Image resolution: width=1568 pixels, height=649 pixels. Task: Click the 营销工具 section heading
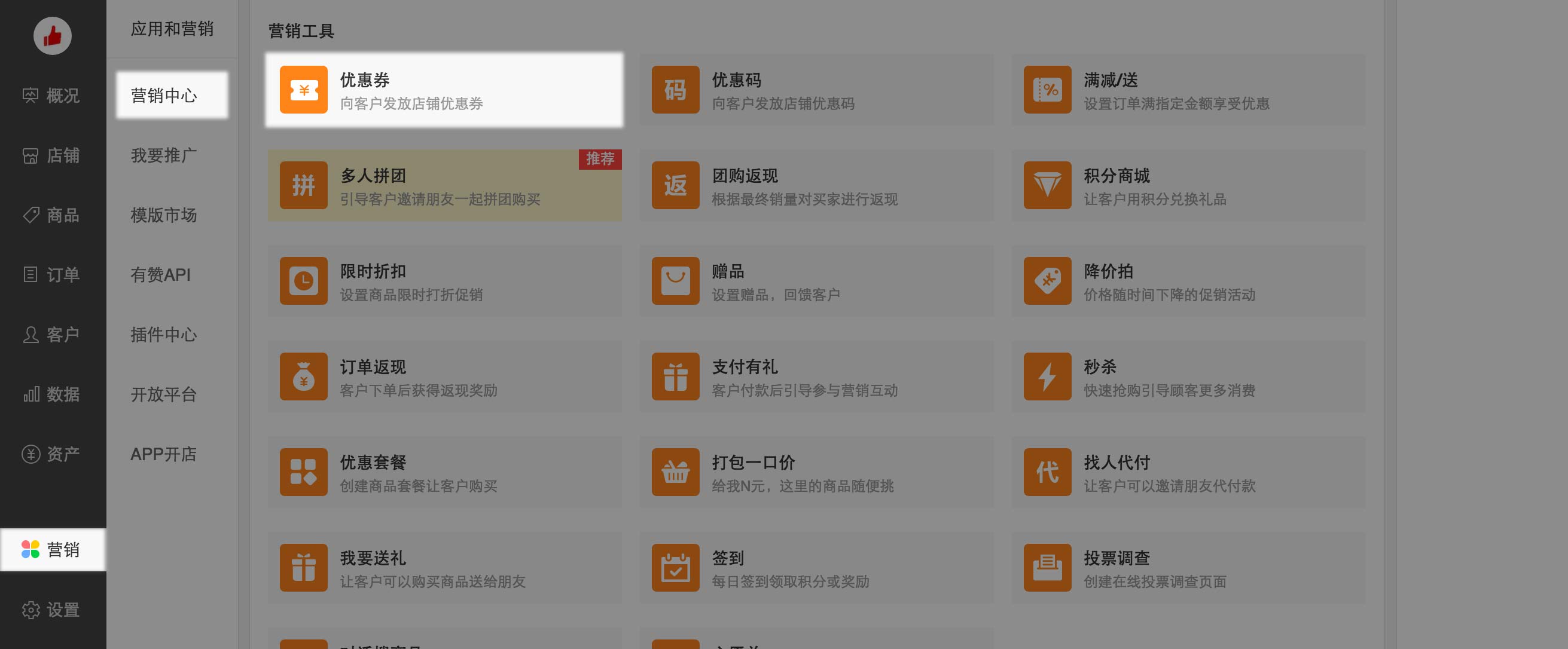click(301, 30)
